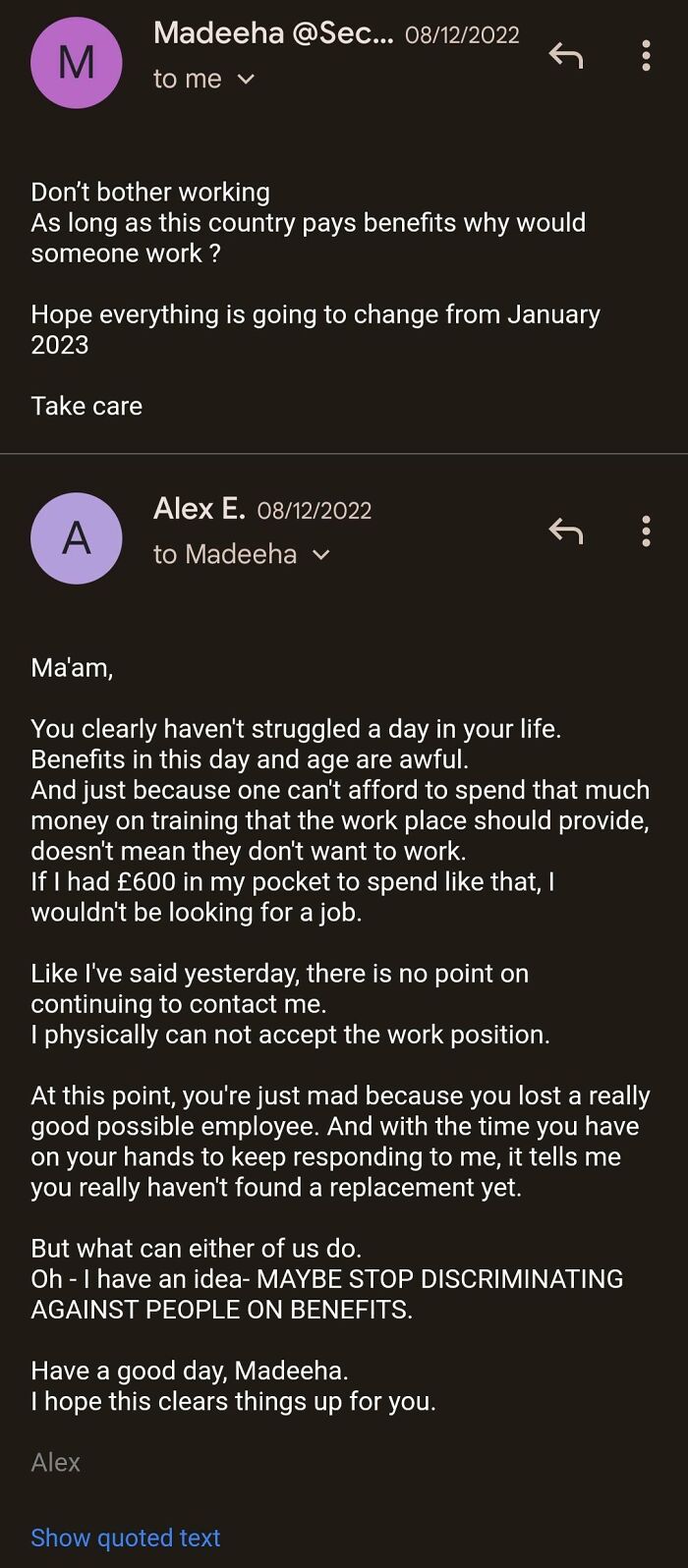Viewport: 688px width, 1568px height.
Task: Open the chevron beside 'to me'
Action: pos(246,79)
